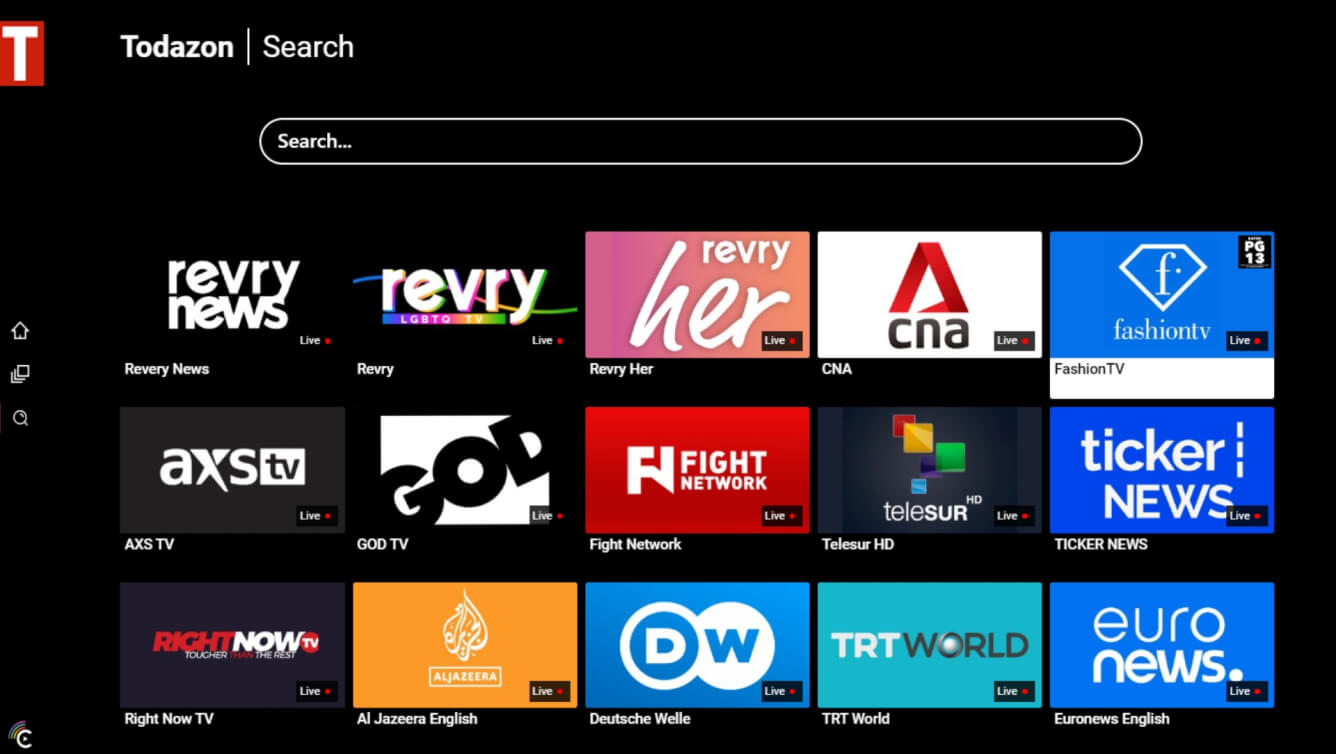Viewport: 1336px width, 754px height.
Task: Click the "Revery News" title text
Action: [167, 369]
